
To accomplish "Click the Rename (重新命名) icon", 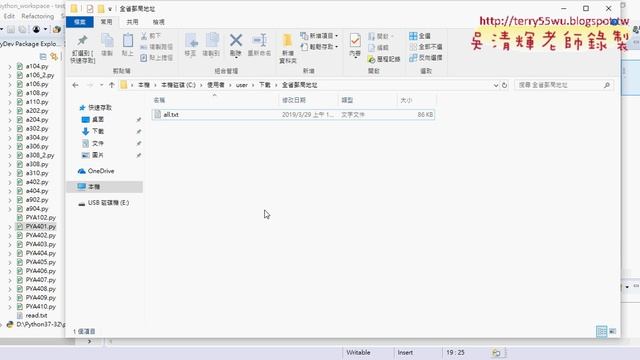I will pos(259,45).
